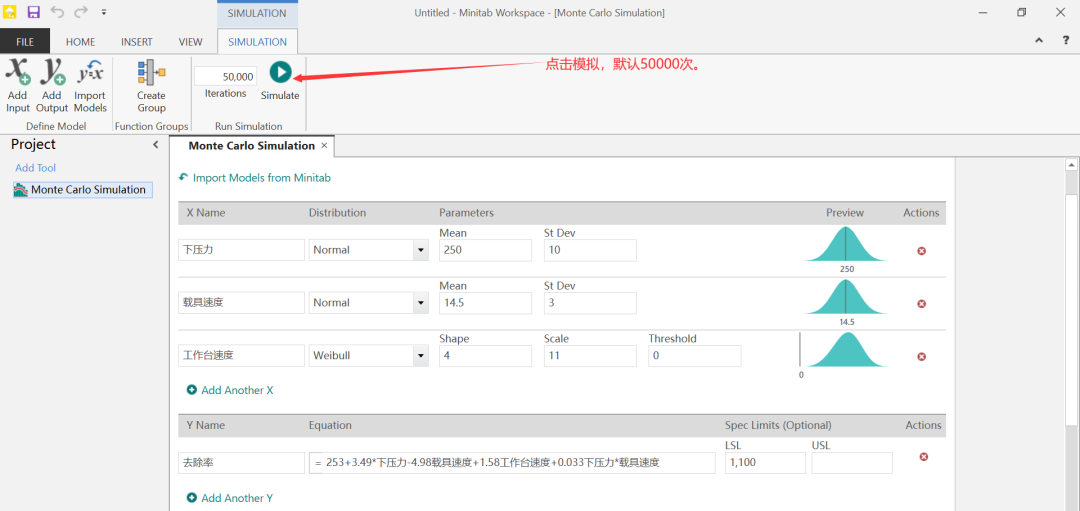Click Add Another X link

(x=230, y=390)
